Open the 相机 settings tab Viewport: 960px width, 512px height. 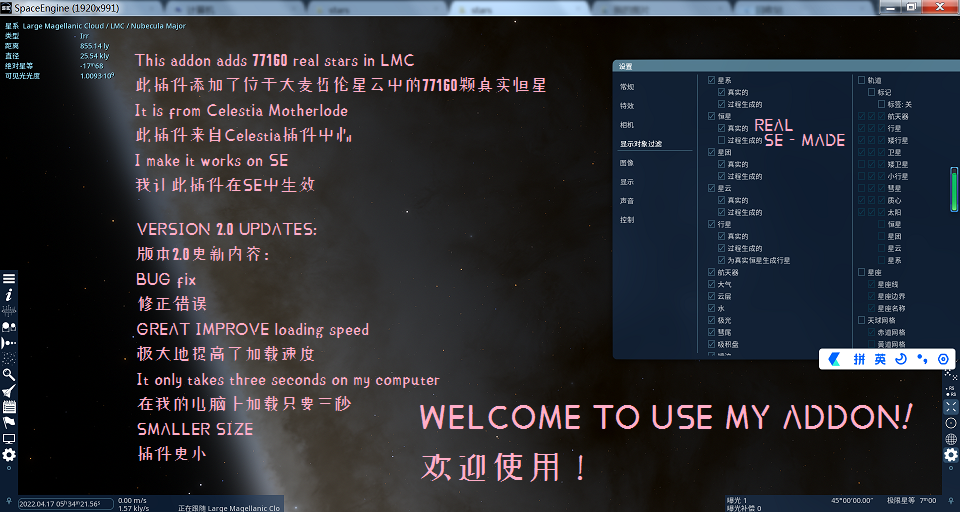[x=627, y=125]
